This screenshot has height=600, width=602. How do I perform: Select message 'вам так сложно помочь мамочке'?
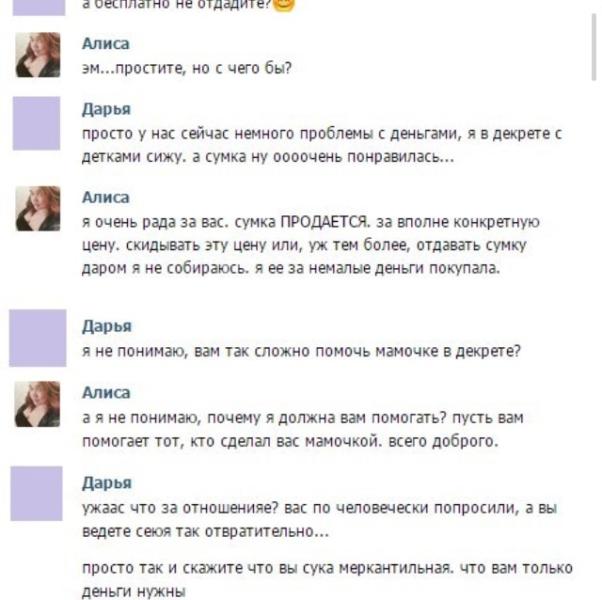tap(301, 351)
